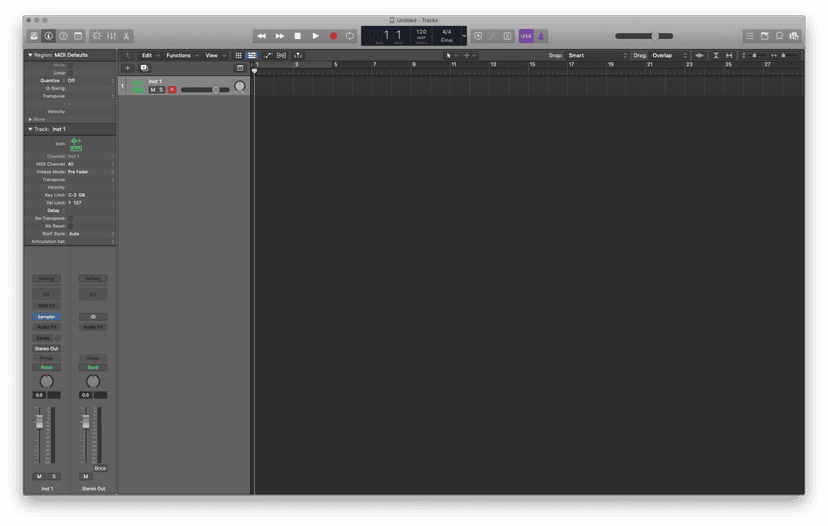The height and width of the screenshot is (526, 828).
Task: Open the Browsers media button
Action: click(x=794, y=36)
